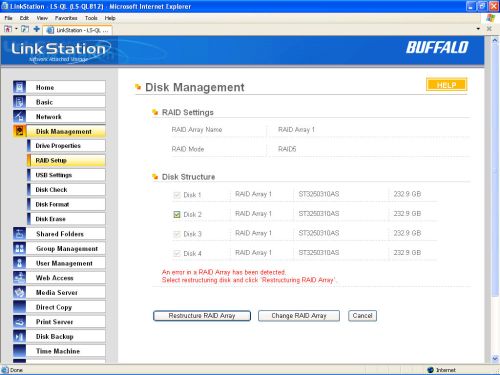500x375 pixels.
Task: Click the Disk 2 ST3250310AS model text
Action: tap(319, 214)
